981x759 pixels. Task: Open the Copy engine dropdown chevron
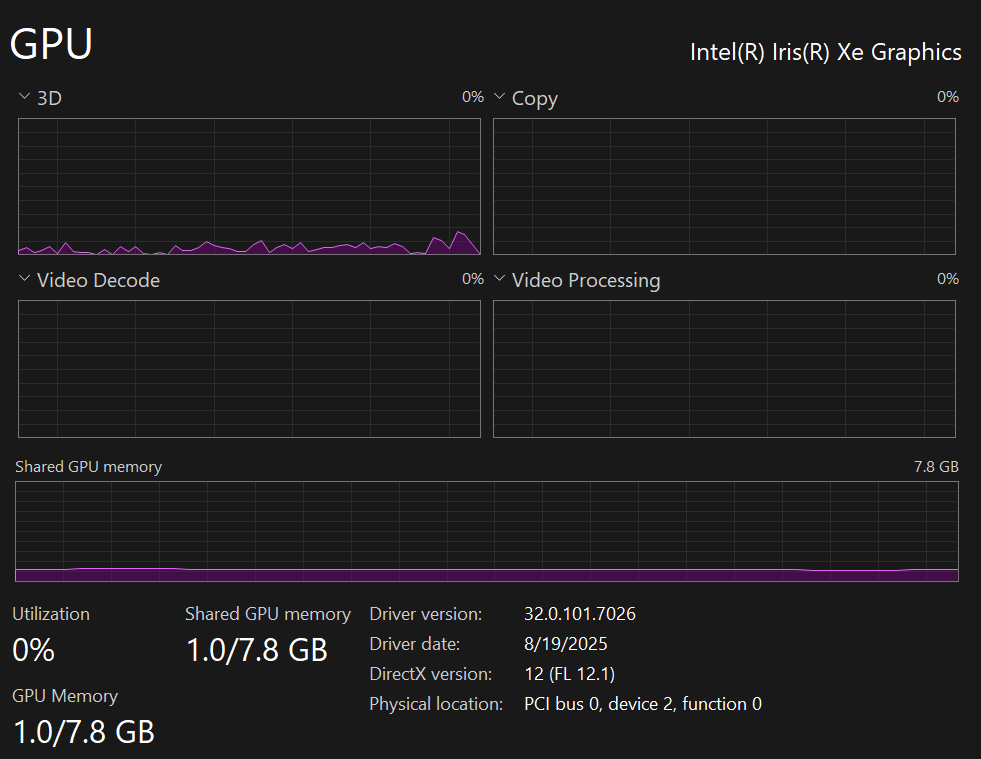tap(499, 97)
